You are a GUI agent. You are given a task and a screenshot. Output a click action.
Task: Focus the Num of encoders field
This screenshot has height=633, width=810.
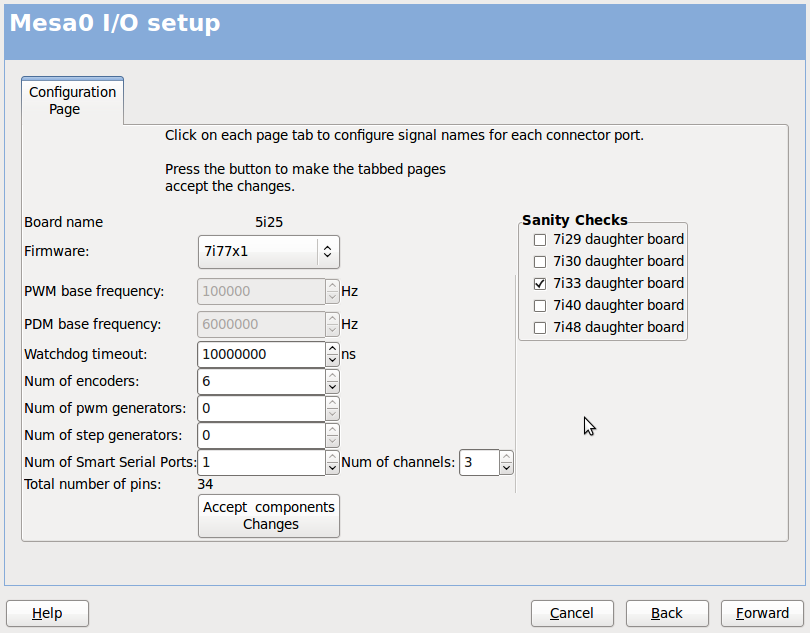point(261,381)
